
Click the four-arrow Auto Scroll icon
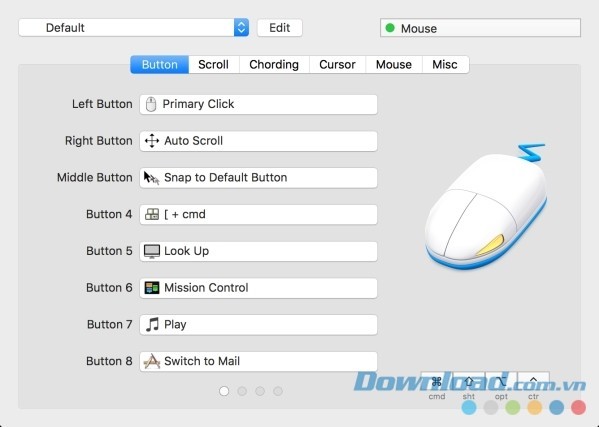tap(152, 141)
